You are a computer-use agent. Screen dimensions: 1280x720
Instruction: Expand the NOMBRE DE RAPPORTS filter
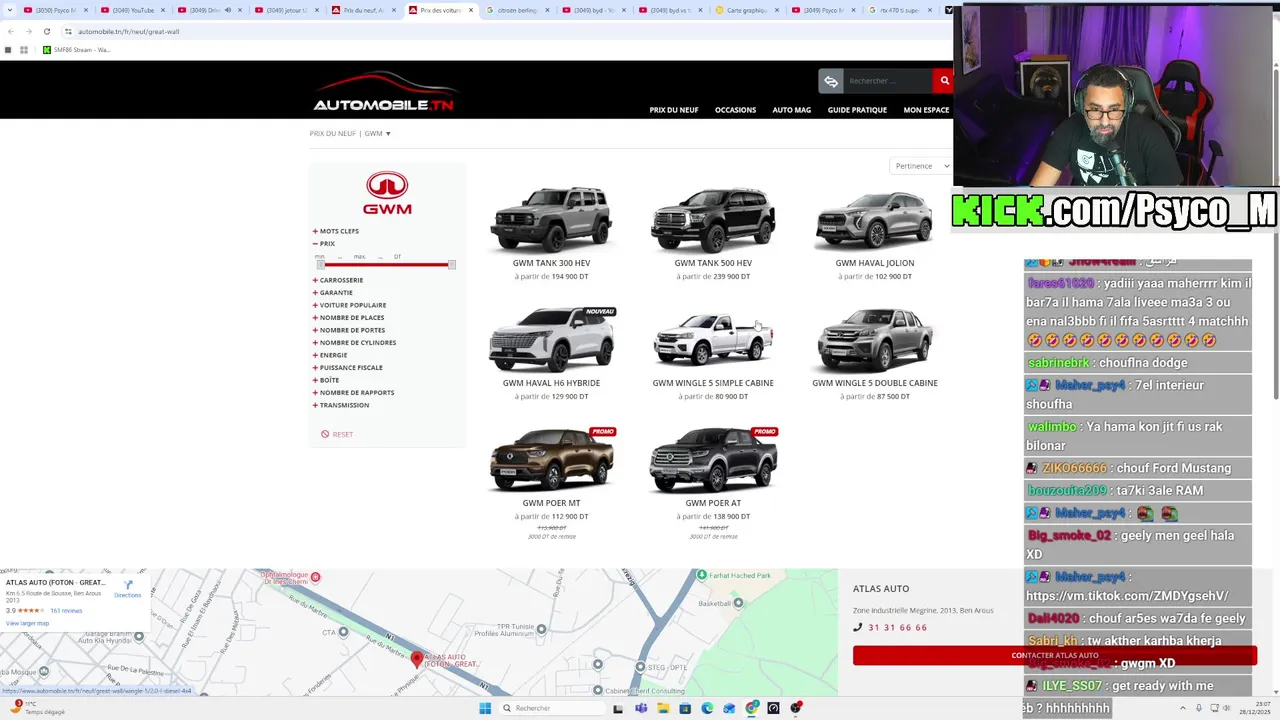point(353,393)
